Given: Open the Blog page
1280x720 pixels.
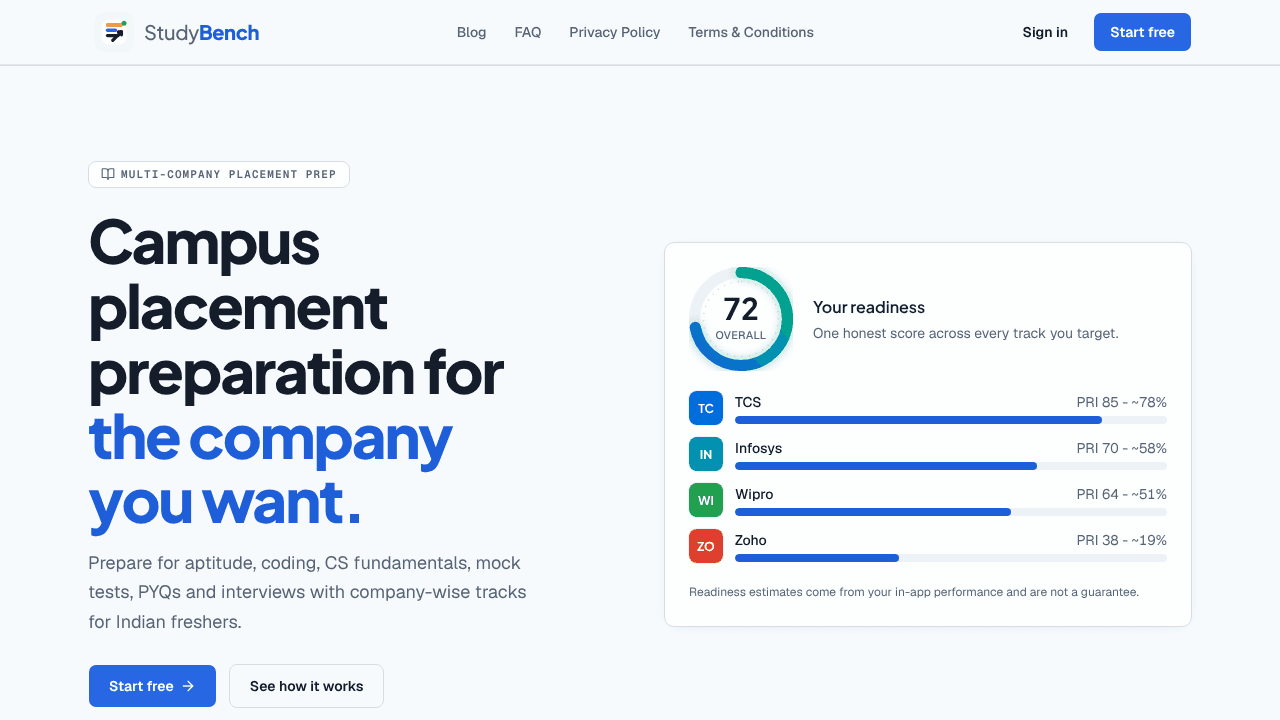Looking at the screenshot, I should tap(472, 32).
